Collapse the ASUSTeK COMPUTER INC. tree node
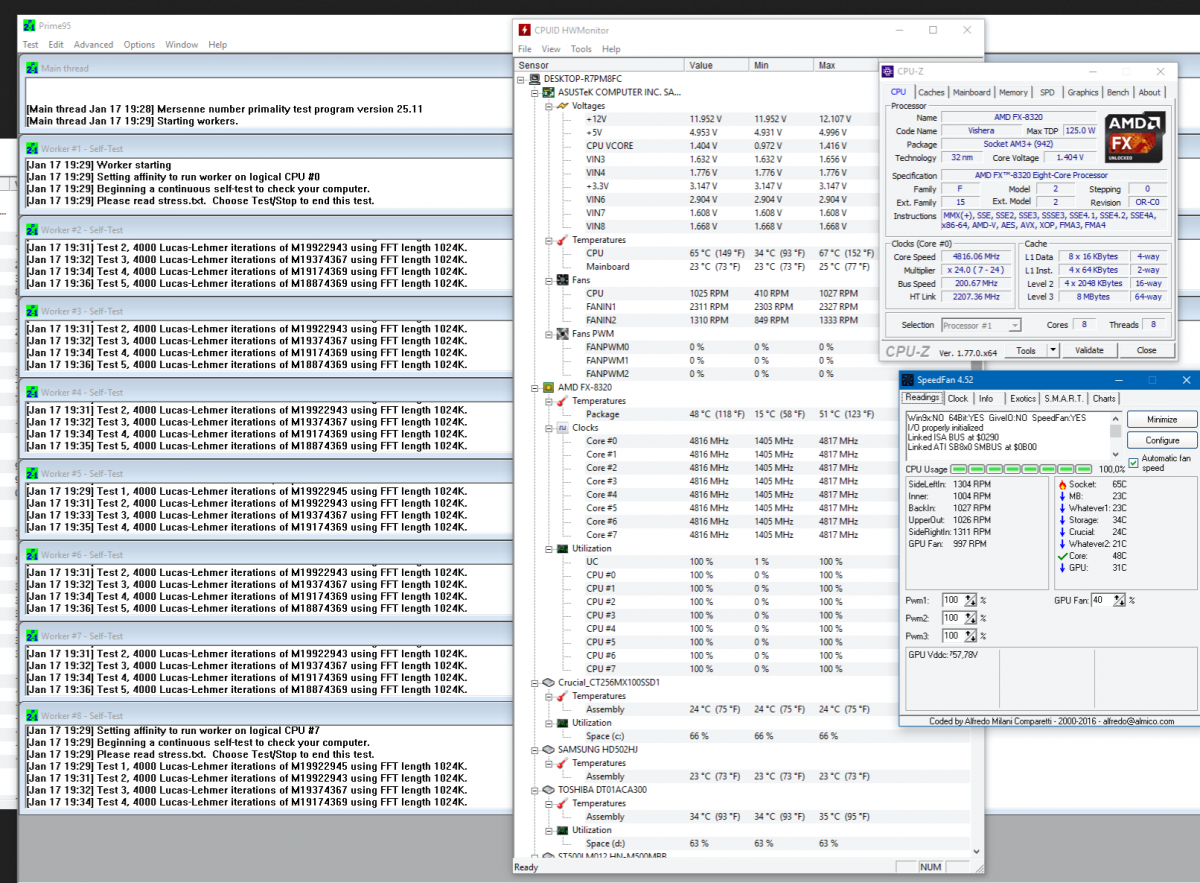The width and height of the screenshot is (1200, 883). click(534, 92)
